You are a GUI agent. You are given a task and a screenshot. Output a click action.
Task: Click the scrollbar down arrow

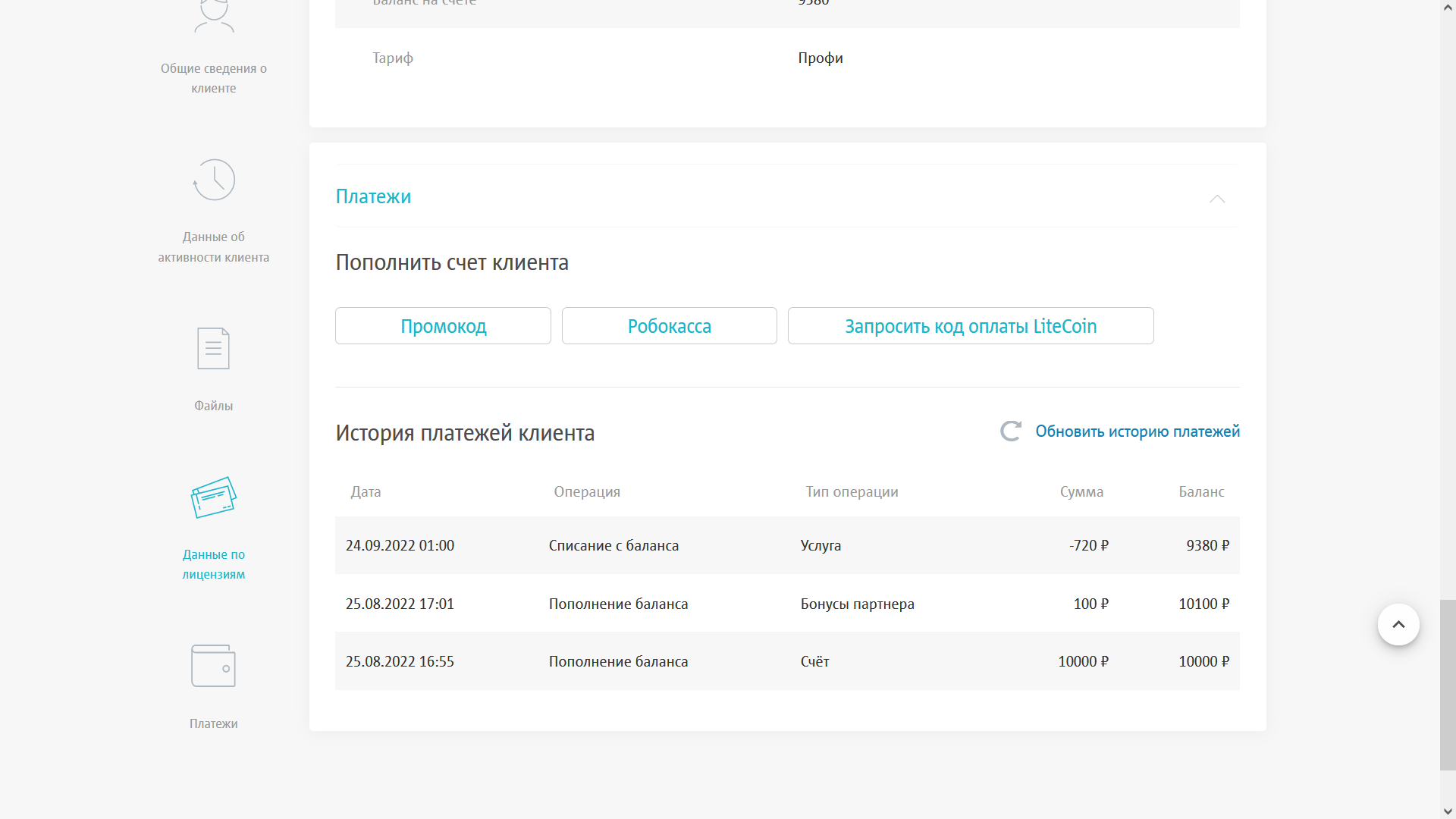[x=1448, y=811]
